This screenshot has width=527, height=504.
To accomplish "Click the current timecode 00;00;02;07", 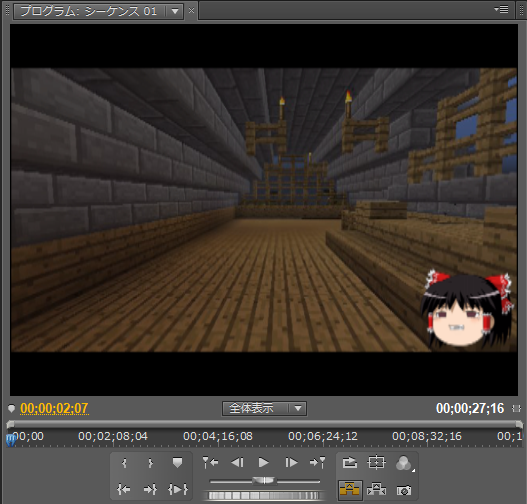I will (x=54, y=409).
